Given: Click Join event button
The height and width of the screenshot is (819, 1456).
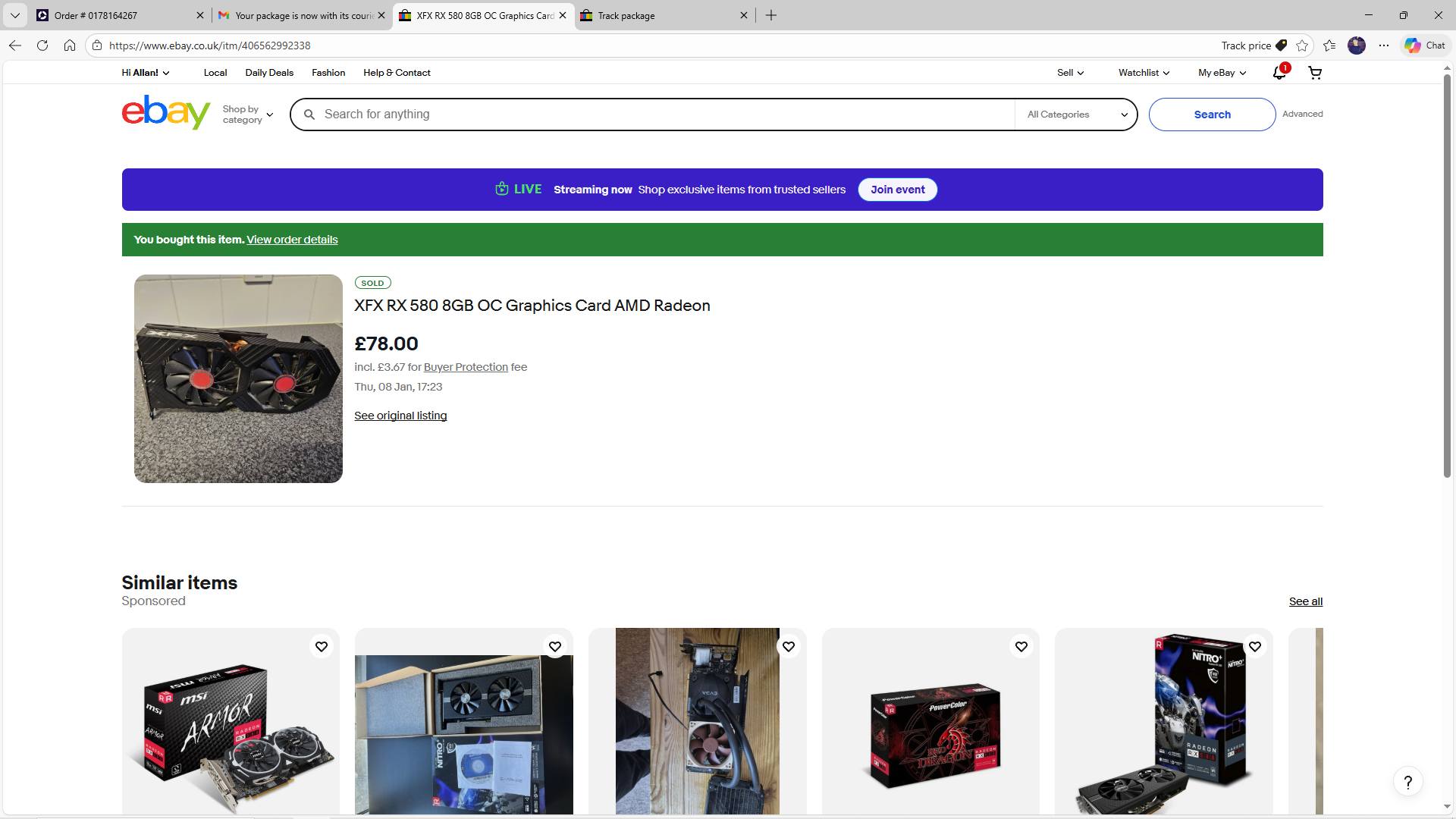Looking at the screenshot, I should (898, 190).
